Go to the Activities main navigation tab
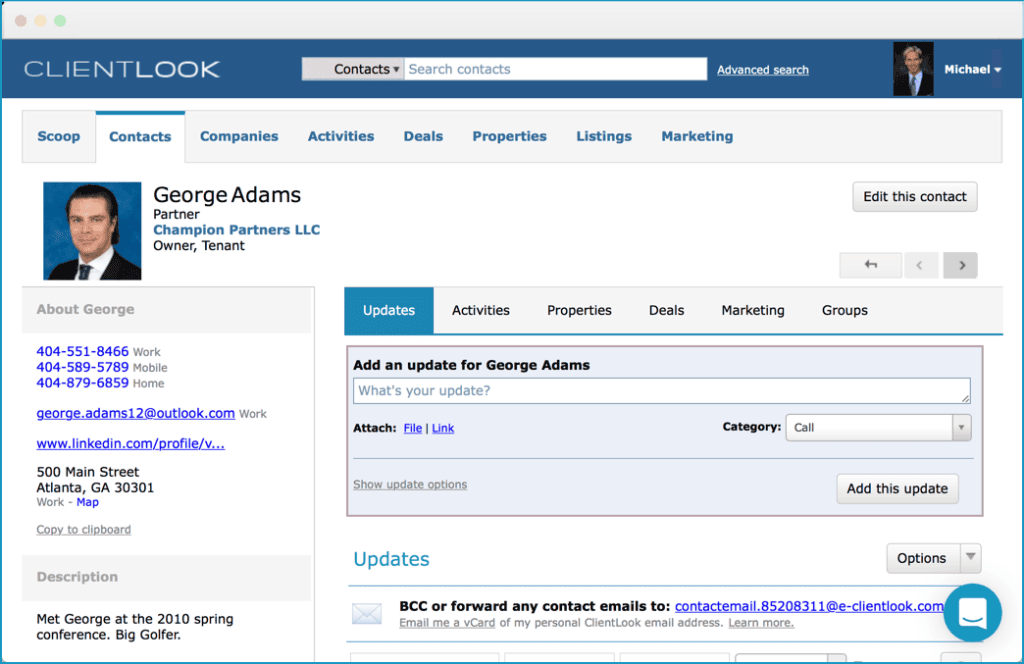The height and width of the screenshot is (664, 1024). [341, 136]
